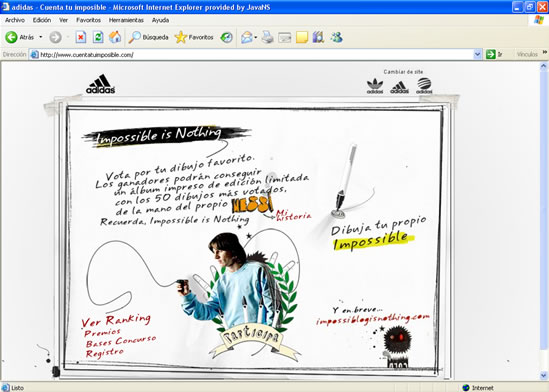Click the MESSI graffiti text
549x392 pixels.
(252, 205)
